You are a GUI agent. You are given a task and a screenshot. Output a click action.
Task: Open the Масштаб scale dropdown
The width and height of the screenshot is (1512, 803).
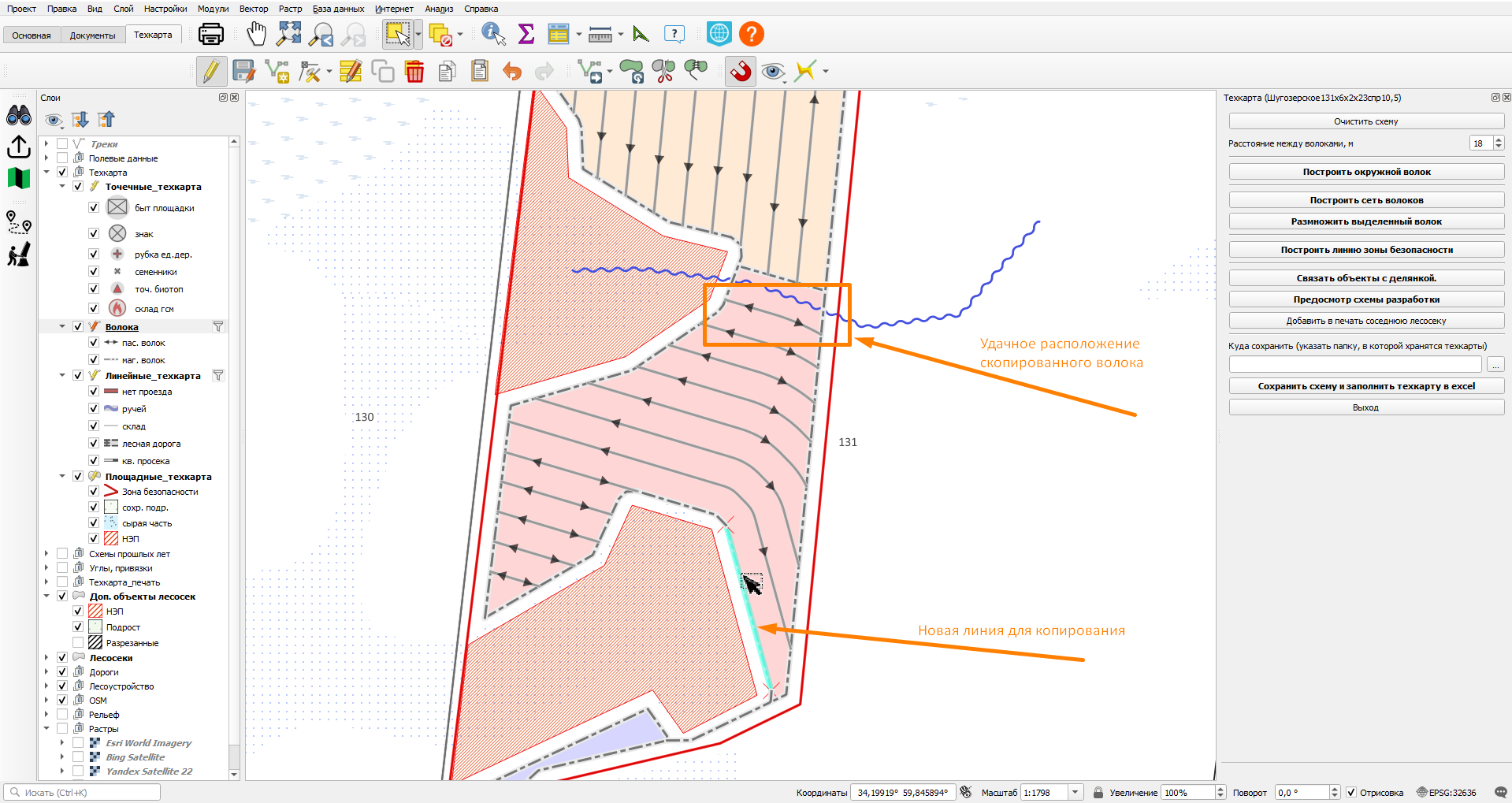click(1075, 792)
